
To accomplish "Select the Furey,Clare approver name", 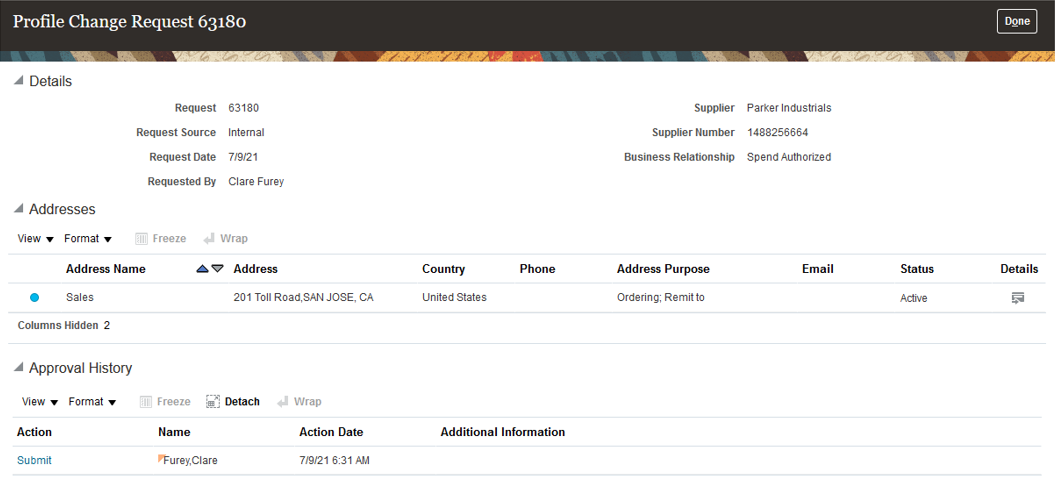I will coord(190,461).
